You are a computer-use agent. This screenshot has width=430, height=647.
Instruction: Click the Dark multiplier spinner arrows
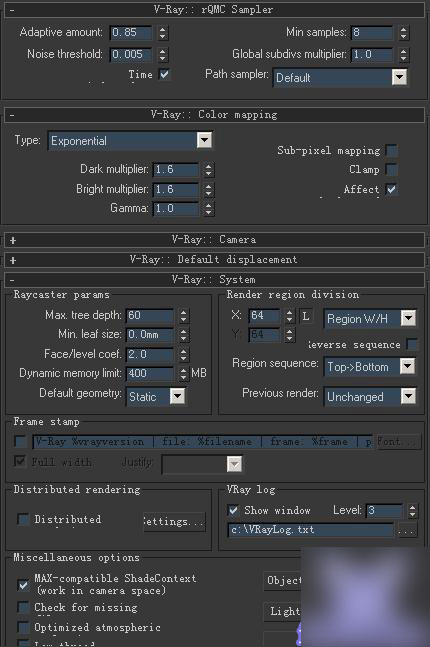[209, 170]
